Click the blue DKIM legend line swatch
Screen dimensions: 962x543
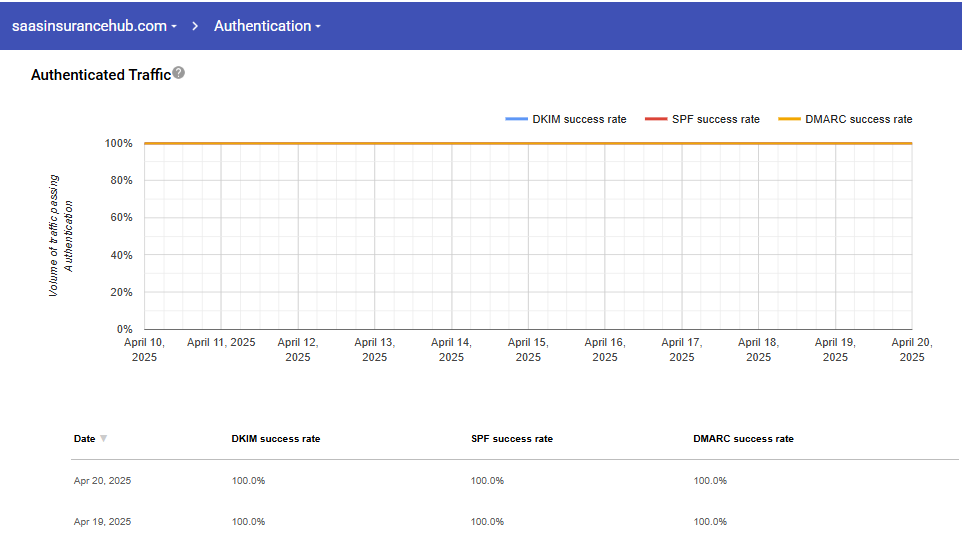pos(516,119)
